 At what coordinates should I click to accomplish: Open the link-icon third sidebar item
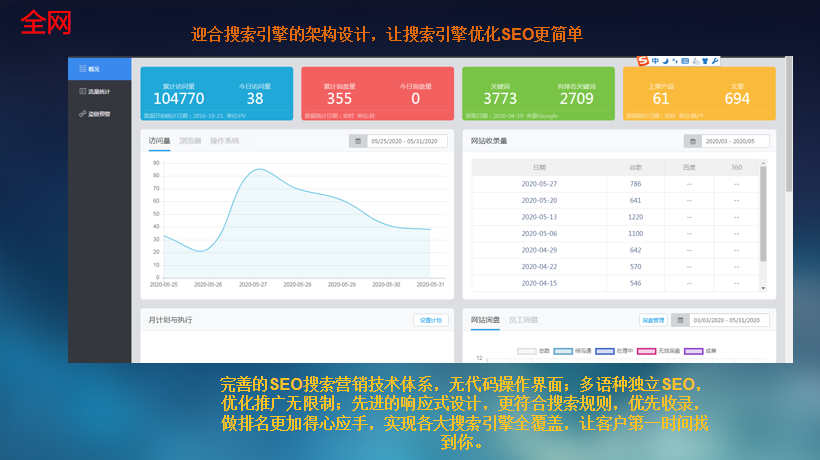[x=99, y=114]
